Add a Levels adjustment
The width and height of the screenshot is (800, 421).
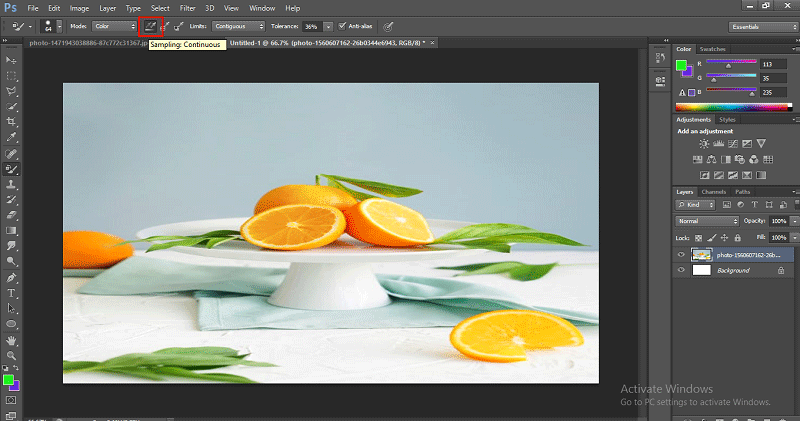pyautogui.click(x=718, y=144)
